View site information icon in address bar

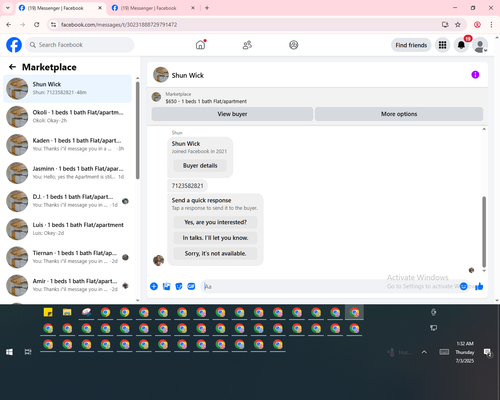[53, 25]
